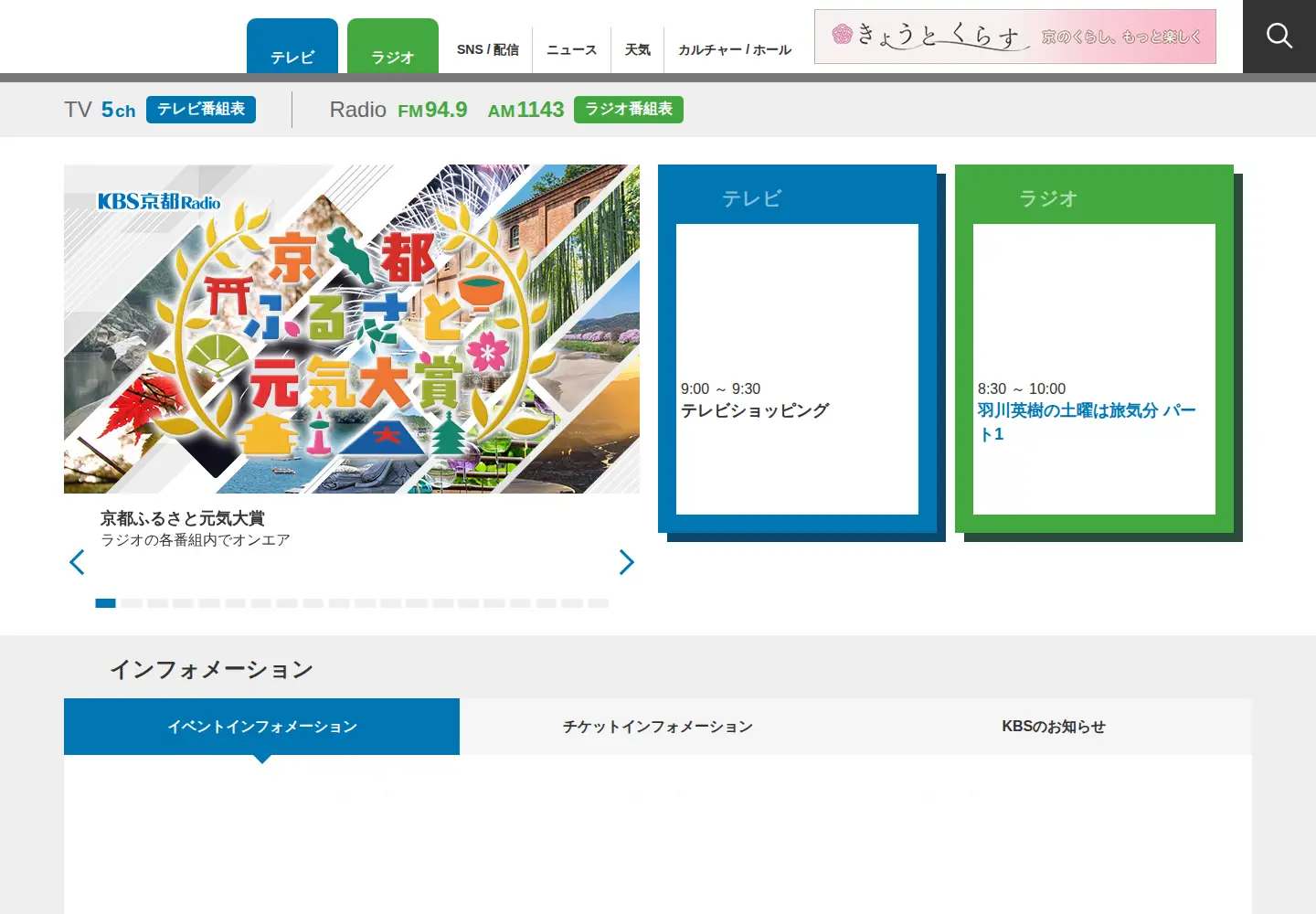1316x914 pixels.
Task: Go to previous carousel slide arrow
Action: [x=78, y=562]
